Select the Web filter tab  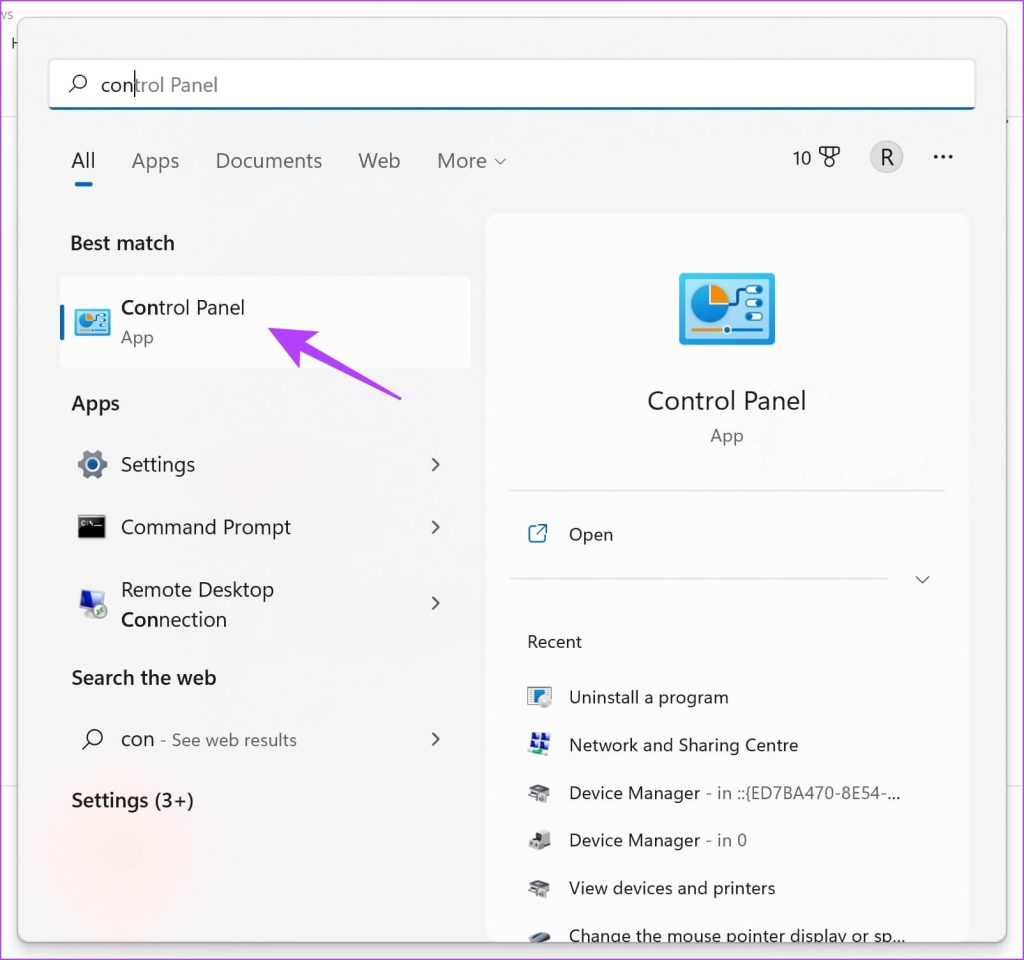click(x=379, y=161)
